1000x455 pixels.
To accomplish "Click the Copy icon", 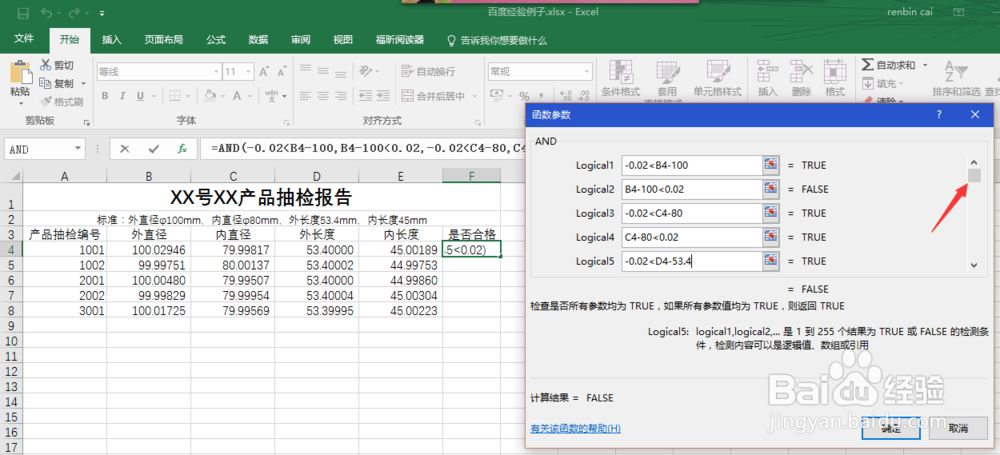I will (45, 83).
